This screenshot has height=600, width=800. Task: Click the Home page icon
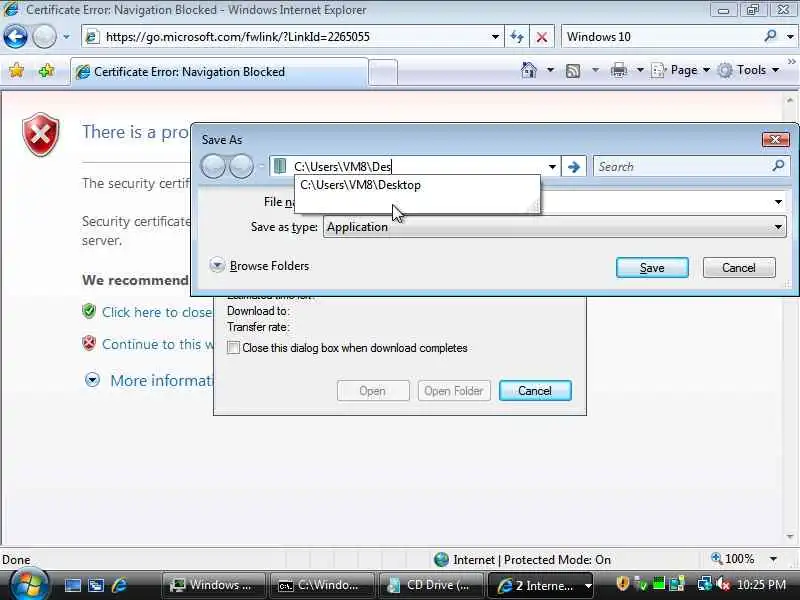point(529,70)
